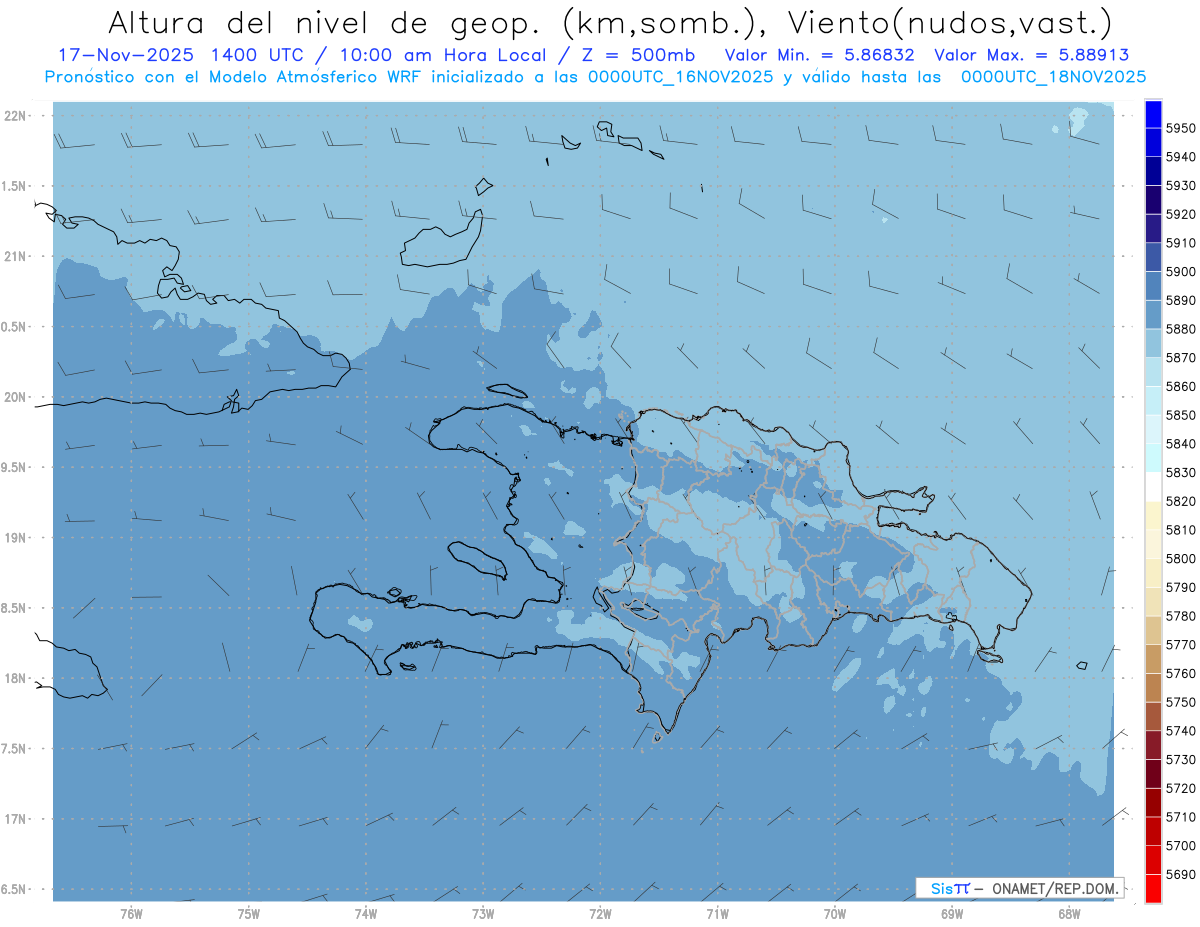Click the legend value '5820'
The height and width of the screenshot is (927, 1200).
1181,501
